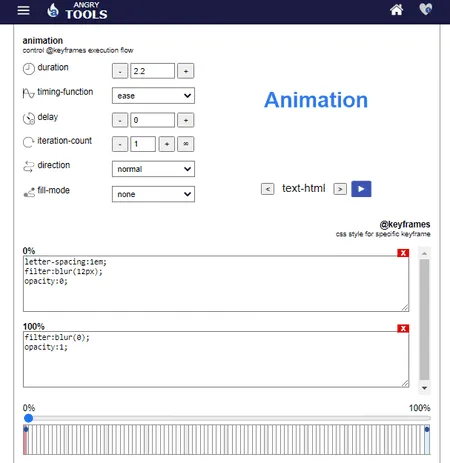Click the Animation preview text
The height and width of the screenshot is (463, 450).
coord(316,100)
